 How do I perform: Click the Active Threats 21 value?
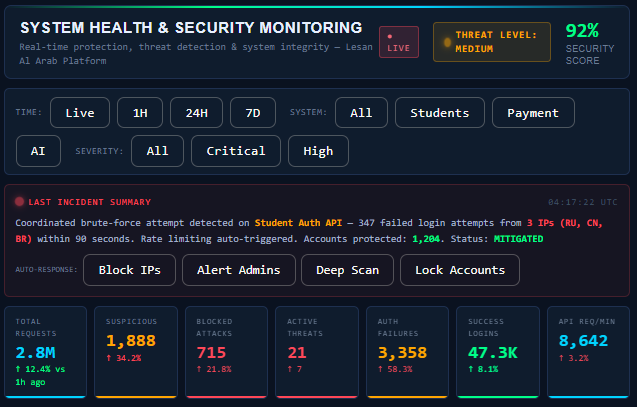tap(297, 353)
